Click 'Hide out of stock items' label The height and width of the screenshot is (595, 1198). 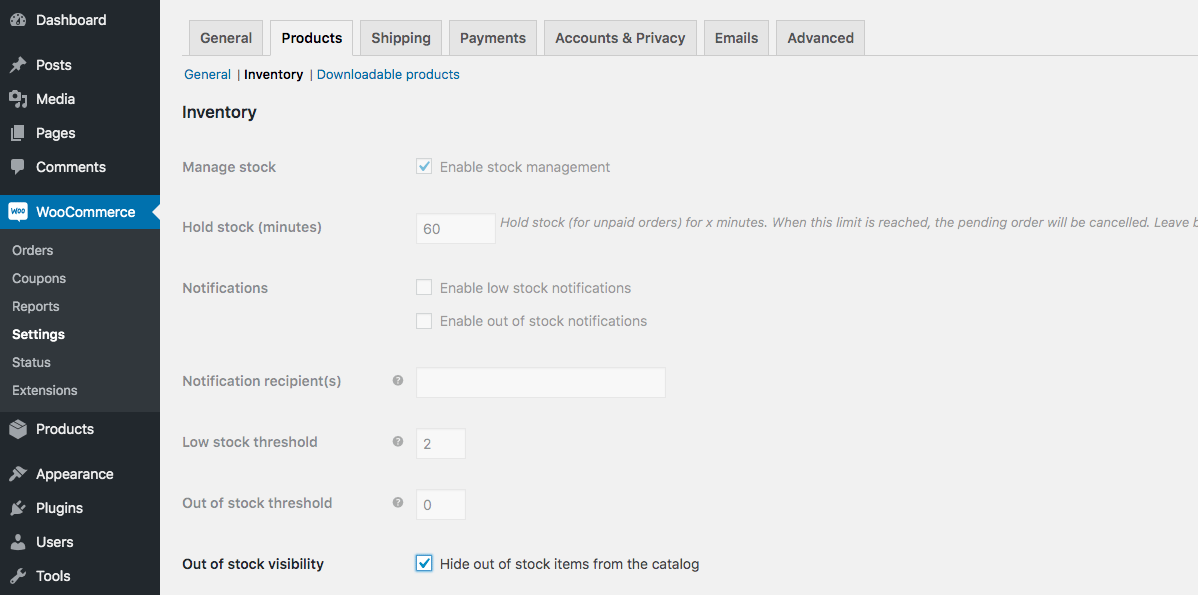(x=569, y=564)
